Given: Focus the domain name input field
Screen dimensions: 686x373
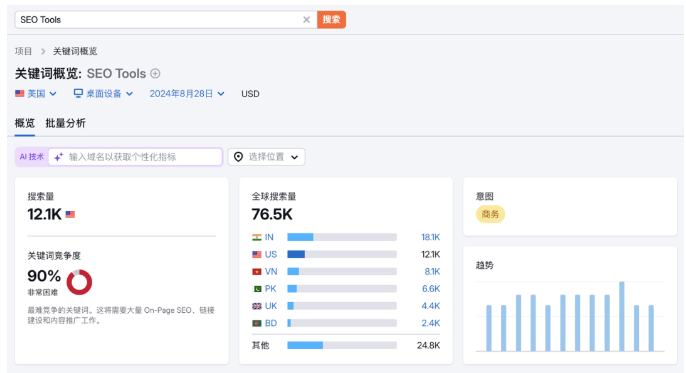Looking at the screenshot, I should (135, 157).
